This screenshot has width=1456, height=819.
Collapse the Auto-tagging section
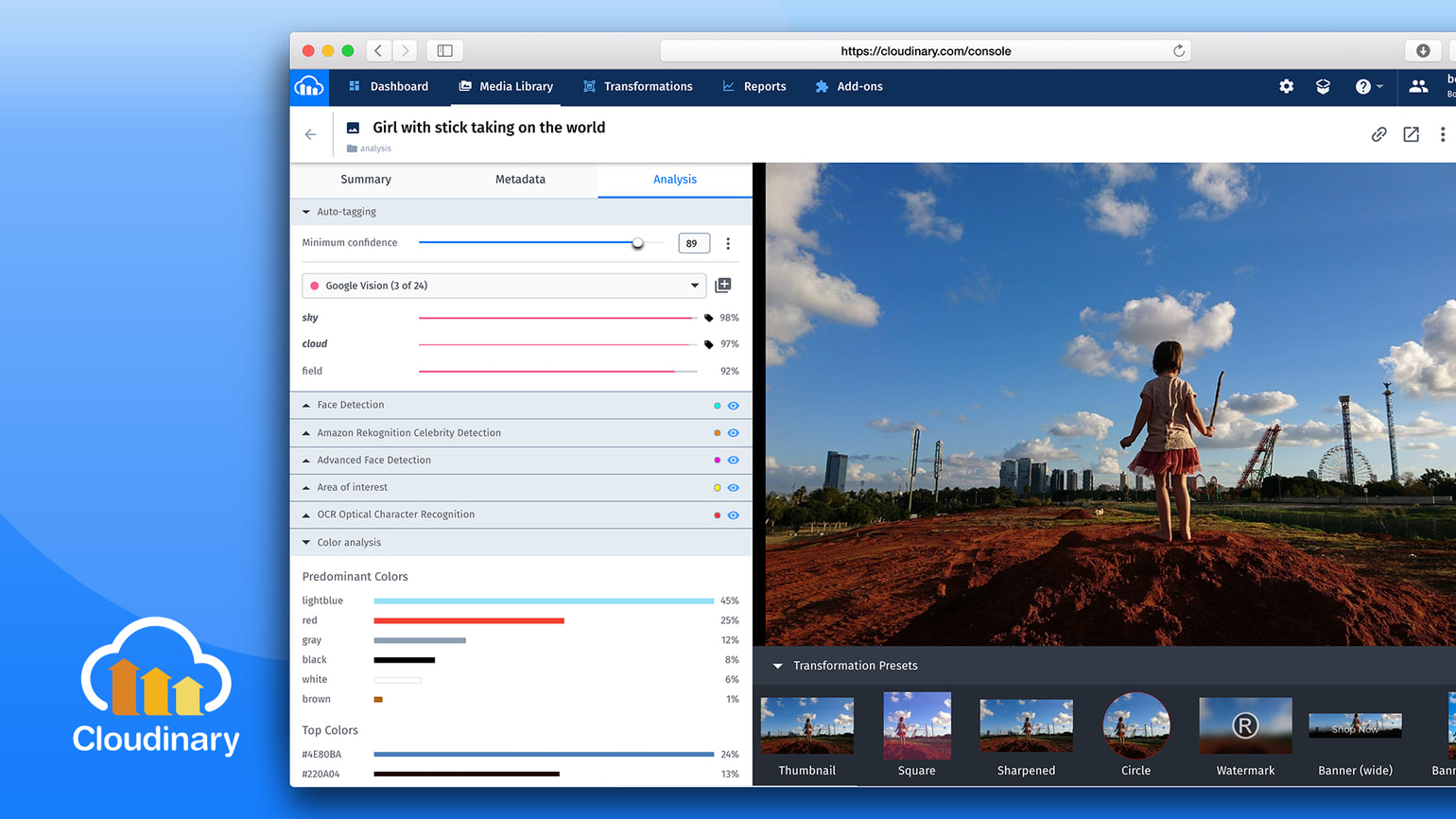click(304, 212)
